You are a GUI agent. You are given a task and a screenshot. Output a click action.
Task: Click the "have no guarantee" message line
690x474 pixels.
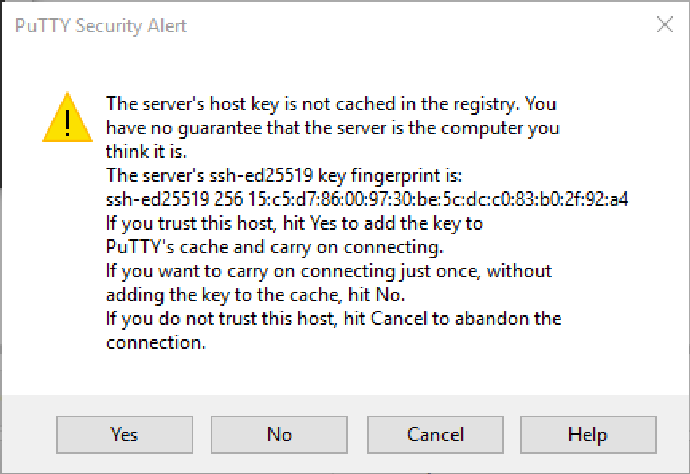[x=332, y=128]
